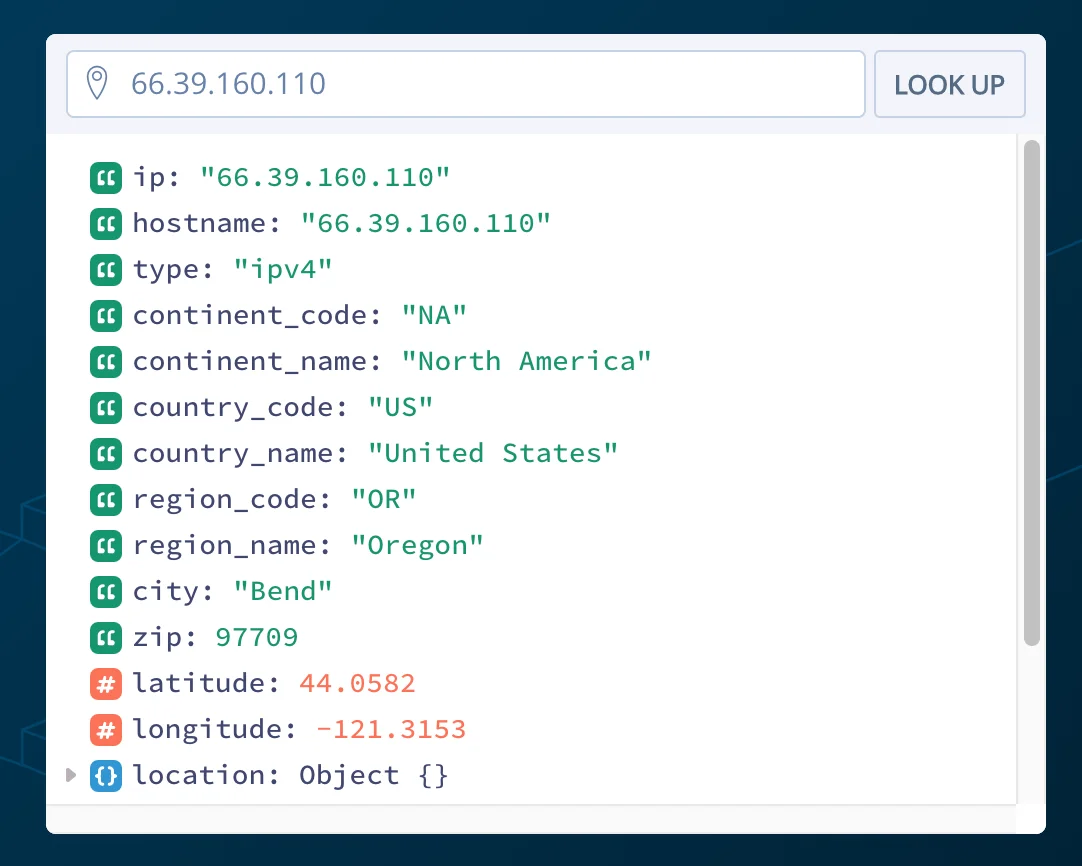This screenshot has height=866, width=1082.
Task: Click the object braces icon beside location
Action: pyautogui.click(x=106, y=776)
